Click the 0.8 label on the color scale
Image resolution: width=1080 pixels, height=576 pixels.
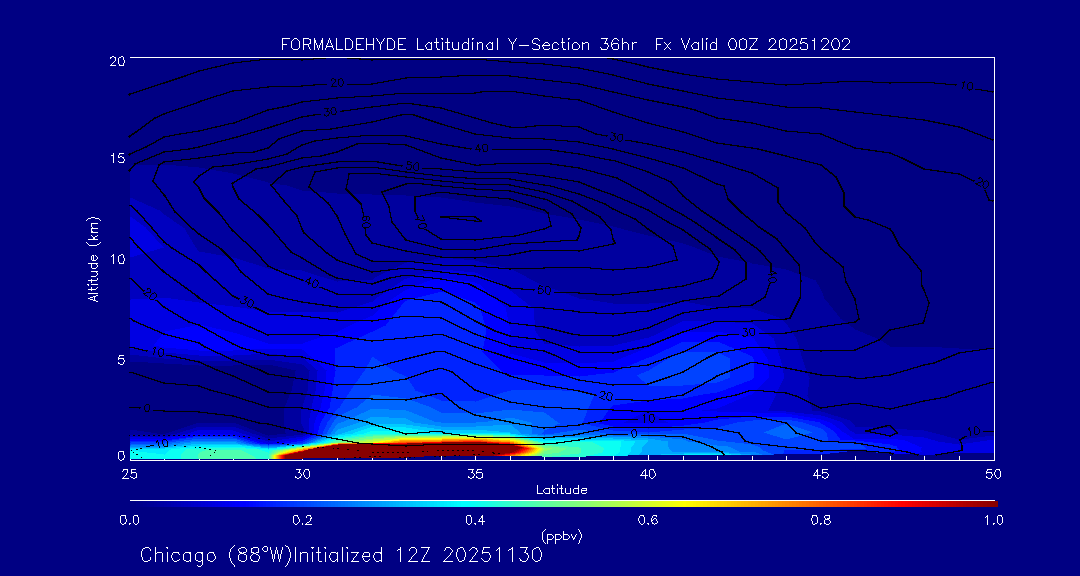coord(820,520)
